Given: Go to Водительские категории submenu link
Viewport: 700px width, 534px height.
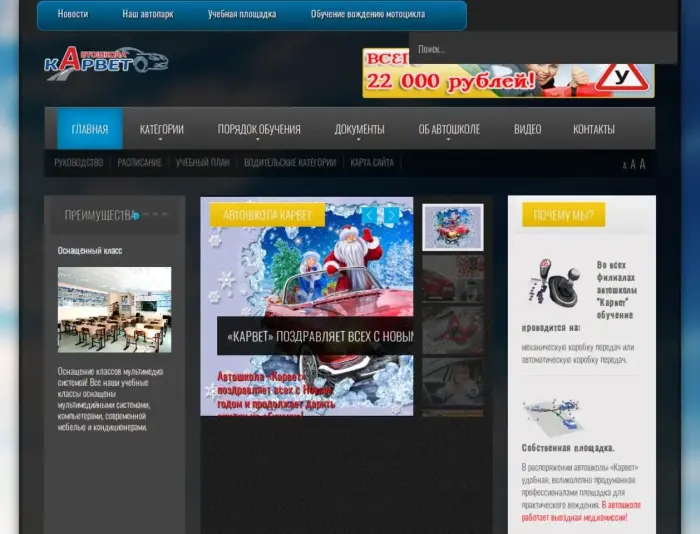Looking at the screenshot, I should point(290,163).
